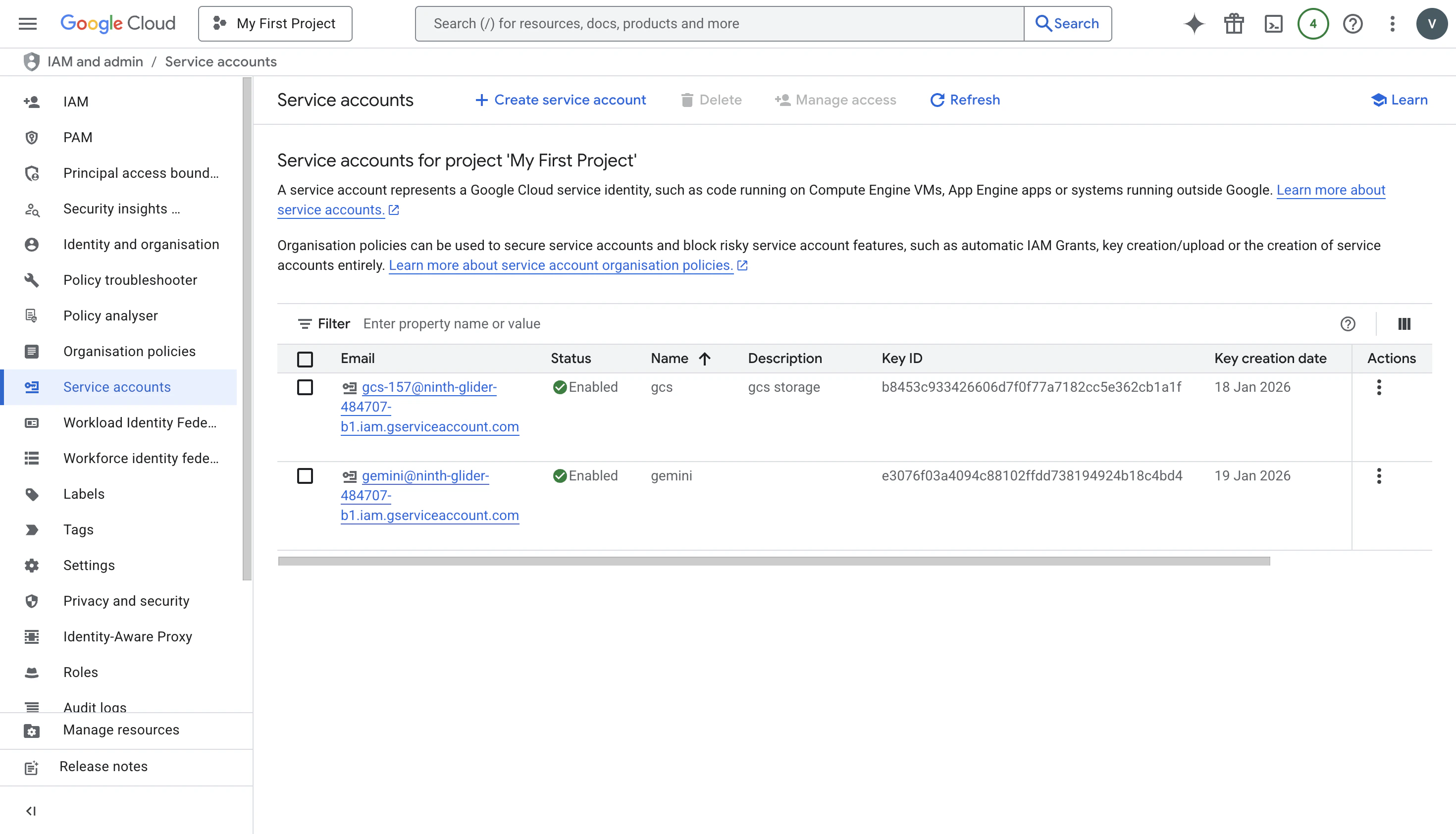Open gemini service account email link
The height and width of the screenshot is (834, 1456).
429,495
